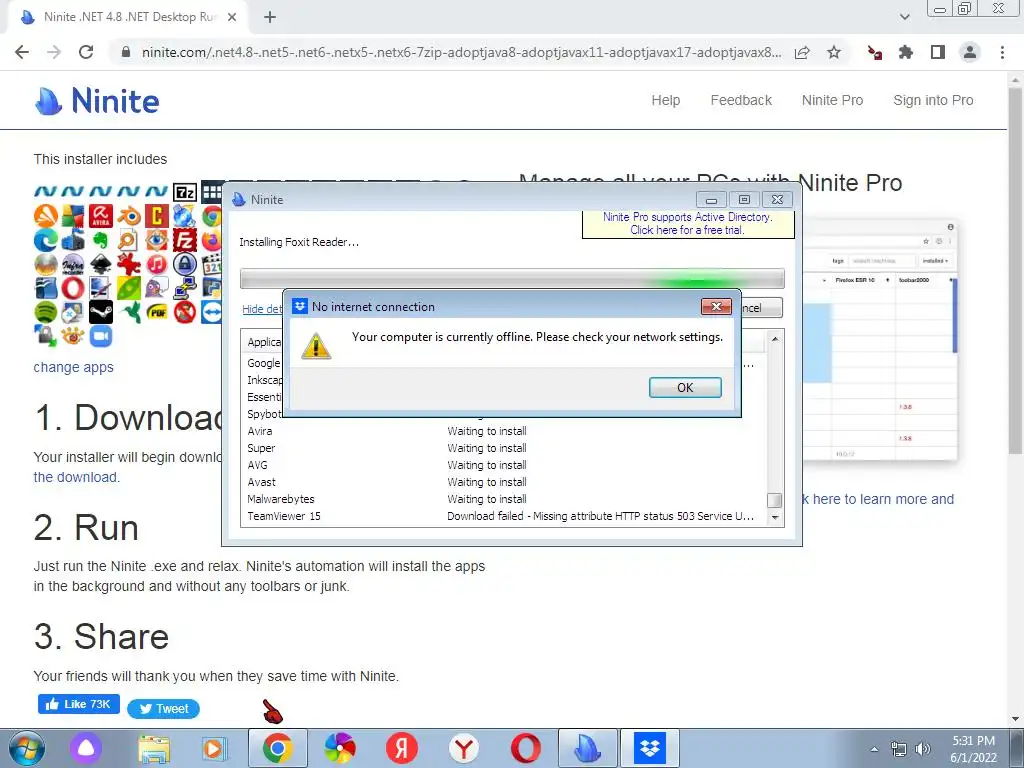Click the Pidgin bird icon
Screen dimensions: 1024x768
[157, 287]
